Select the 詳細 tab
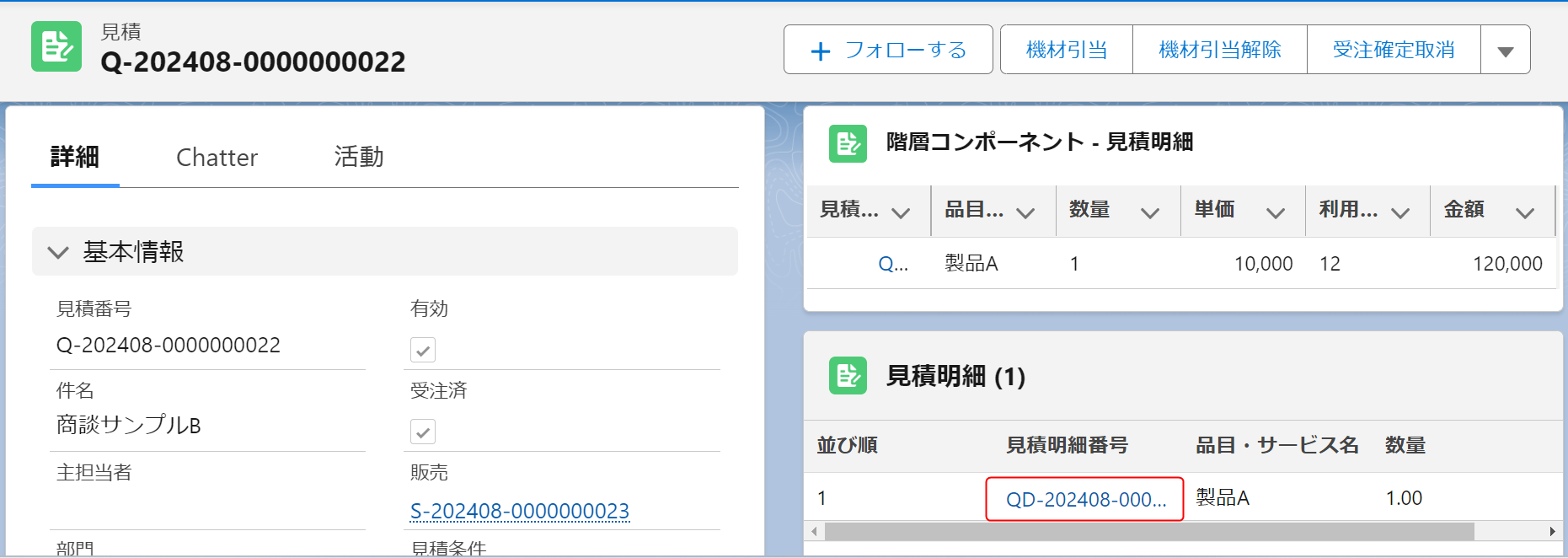 tap(75, 158)
